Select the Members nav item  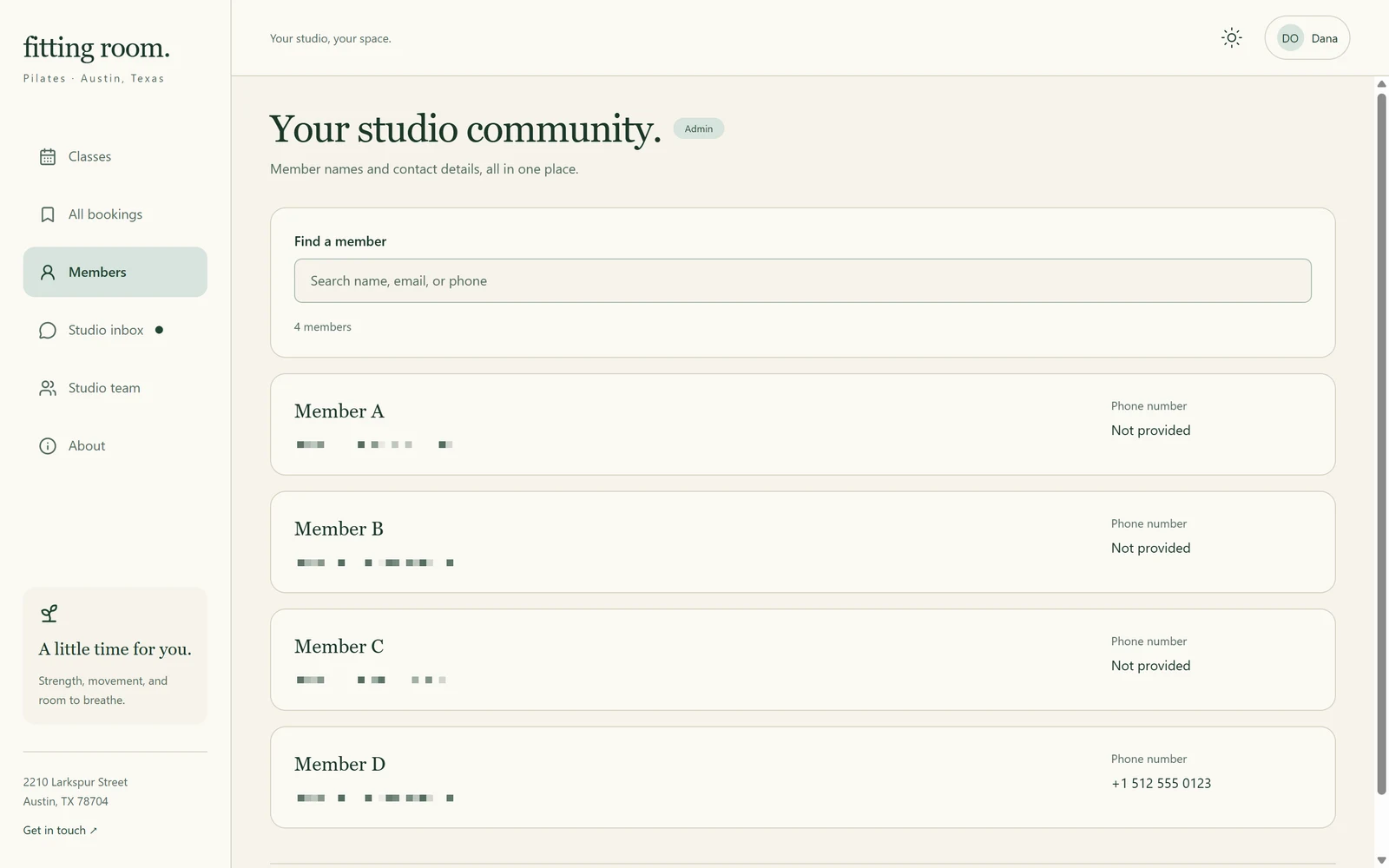click(x=115, y=273)
